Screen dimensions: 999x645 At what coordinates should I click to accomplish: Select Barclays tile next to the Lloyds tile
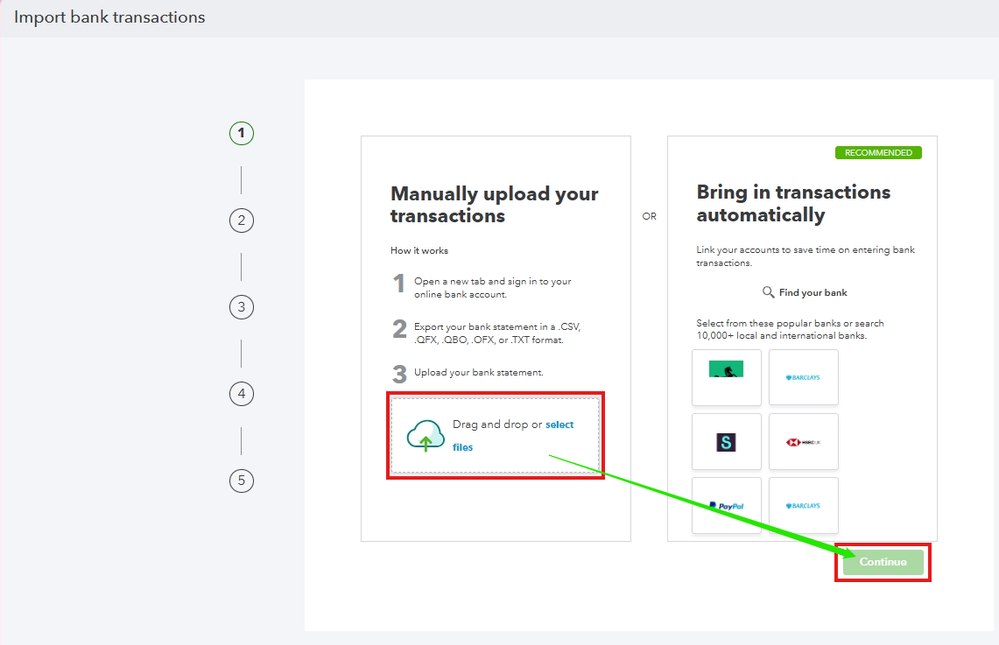pos(803,377)
